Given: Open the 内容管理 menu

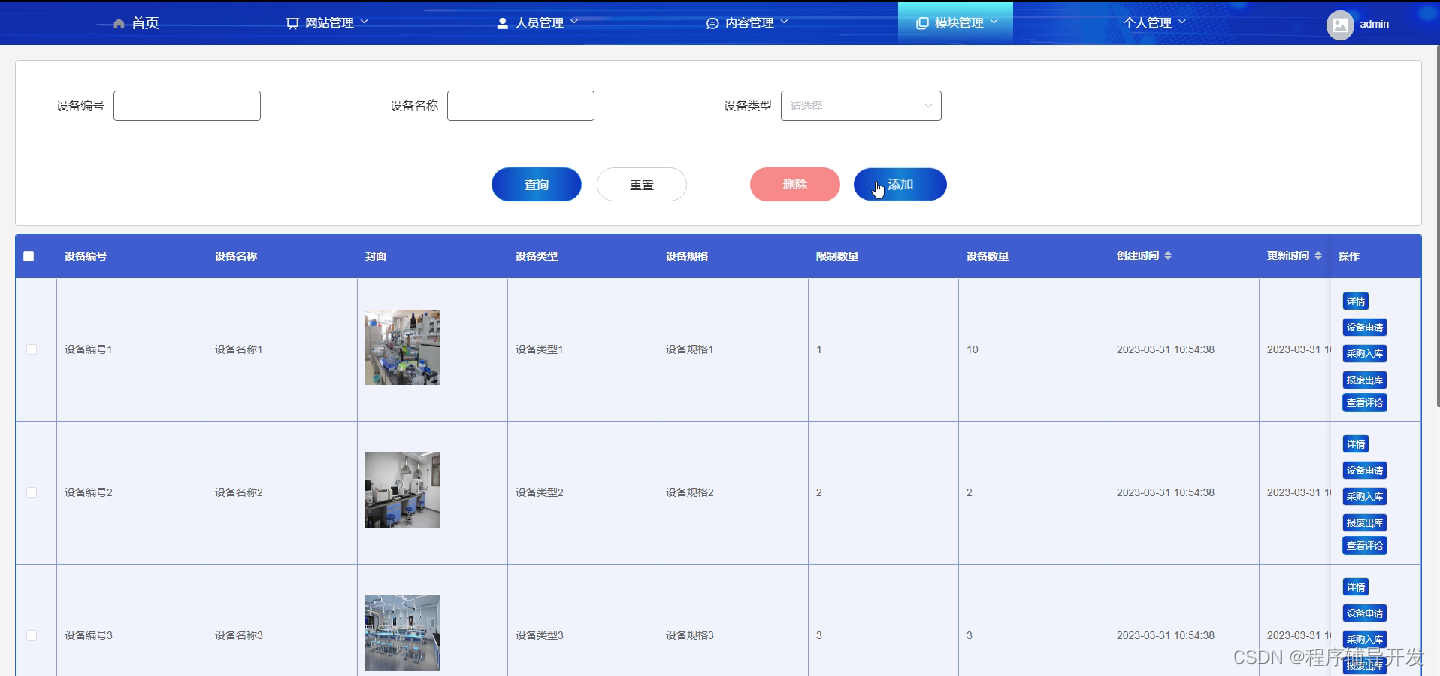Looking at the screenshot, I should pos(747,23).
